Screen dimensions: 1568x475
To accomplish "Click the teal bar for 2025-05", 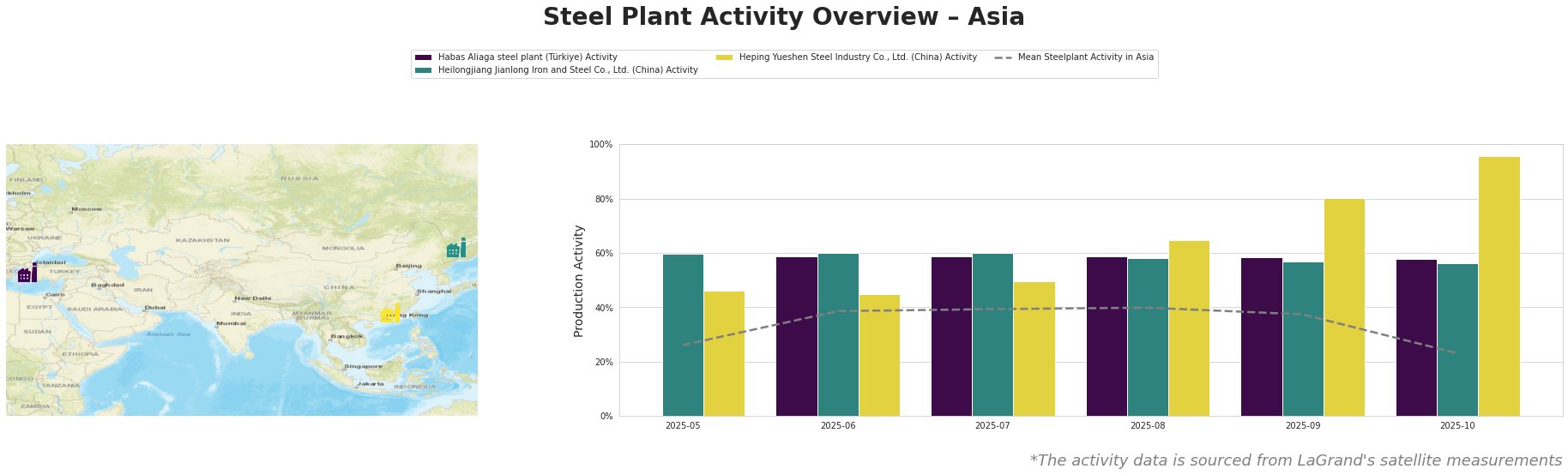I will point(683,335).
